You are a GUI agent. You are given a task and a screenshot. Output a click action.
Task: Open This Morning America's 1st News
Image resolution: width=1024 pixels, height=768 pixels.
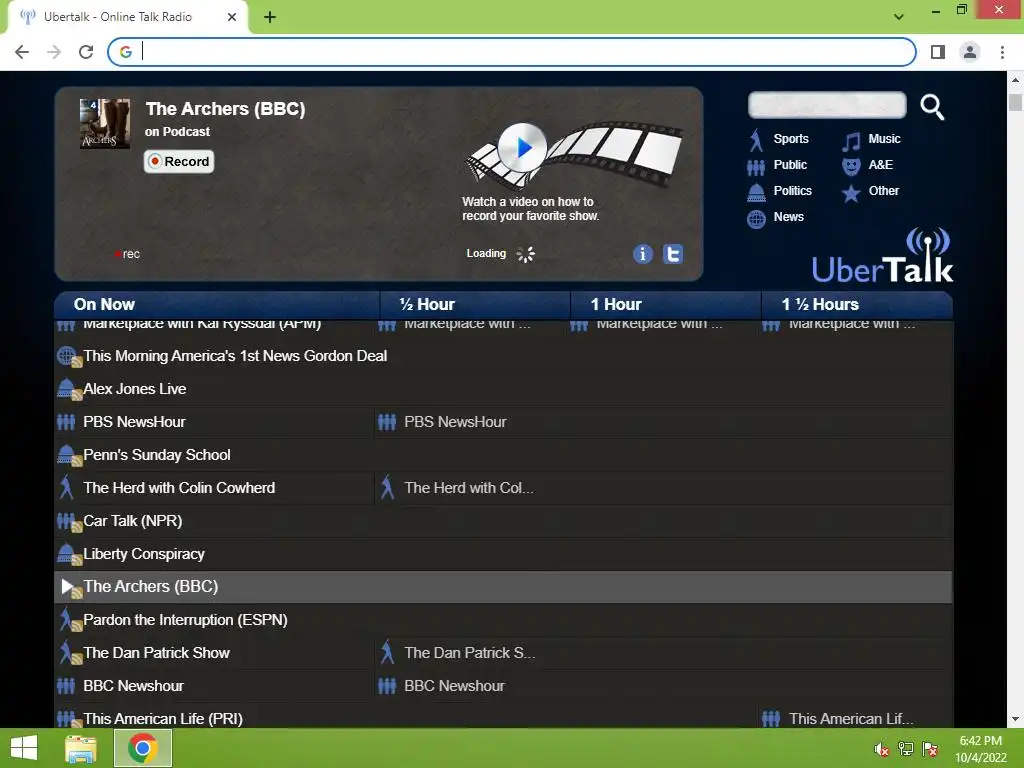click(x=235, y=356)
